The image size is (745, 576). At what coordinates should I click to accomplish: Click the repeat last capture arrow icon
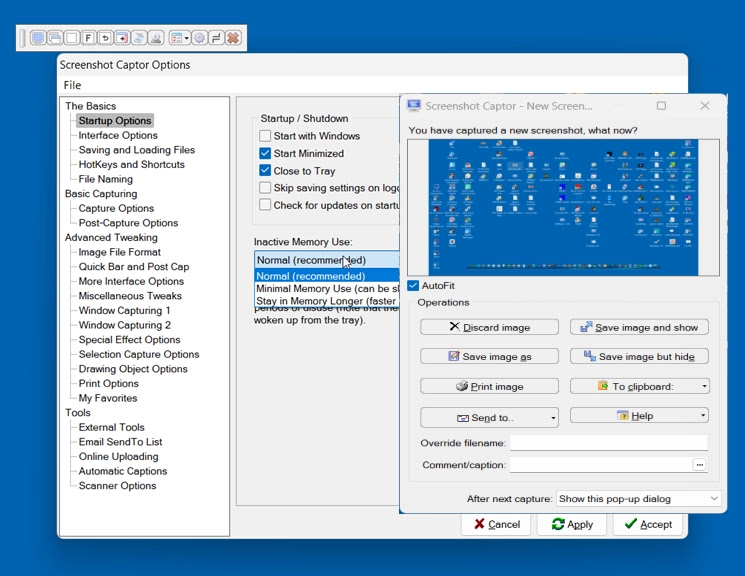click(105, 38)
